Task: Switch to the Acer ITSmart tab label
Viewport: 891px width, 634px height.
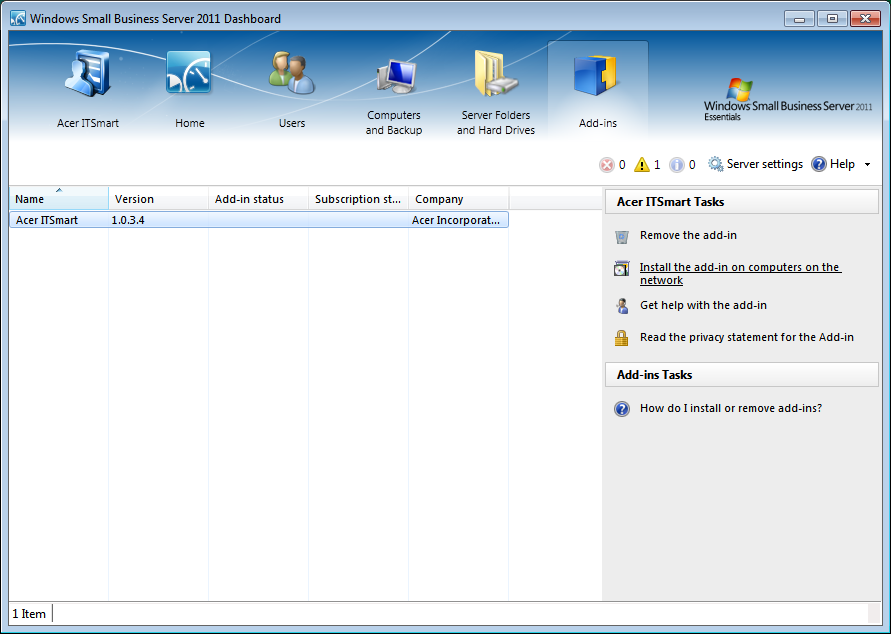Action: pos(88,123)
